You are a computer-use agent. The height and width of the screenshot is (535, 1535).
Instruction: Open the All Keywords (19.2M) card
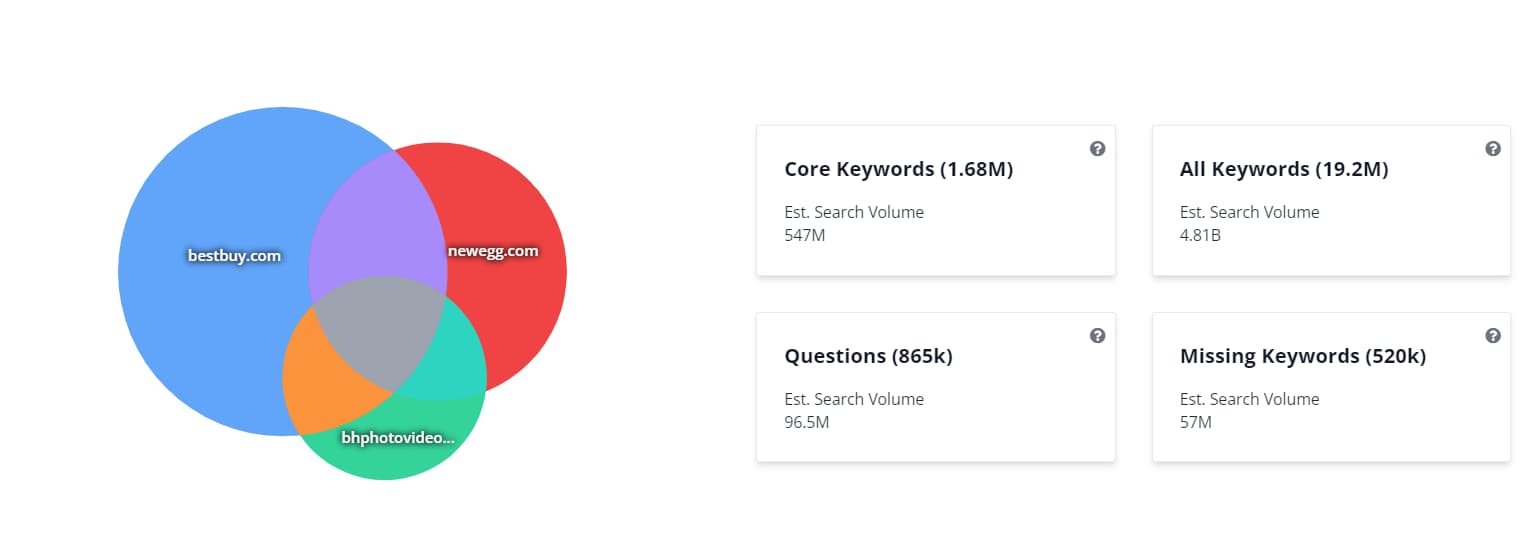pyautogui.click(x=1331, y=200)
